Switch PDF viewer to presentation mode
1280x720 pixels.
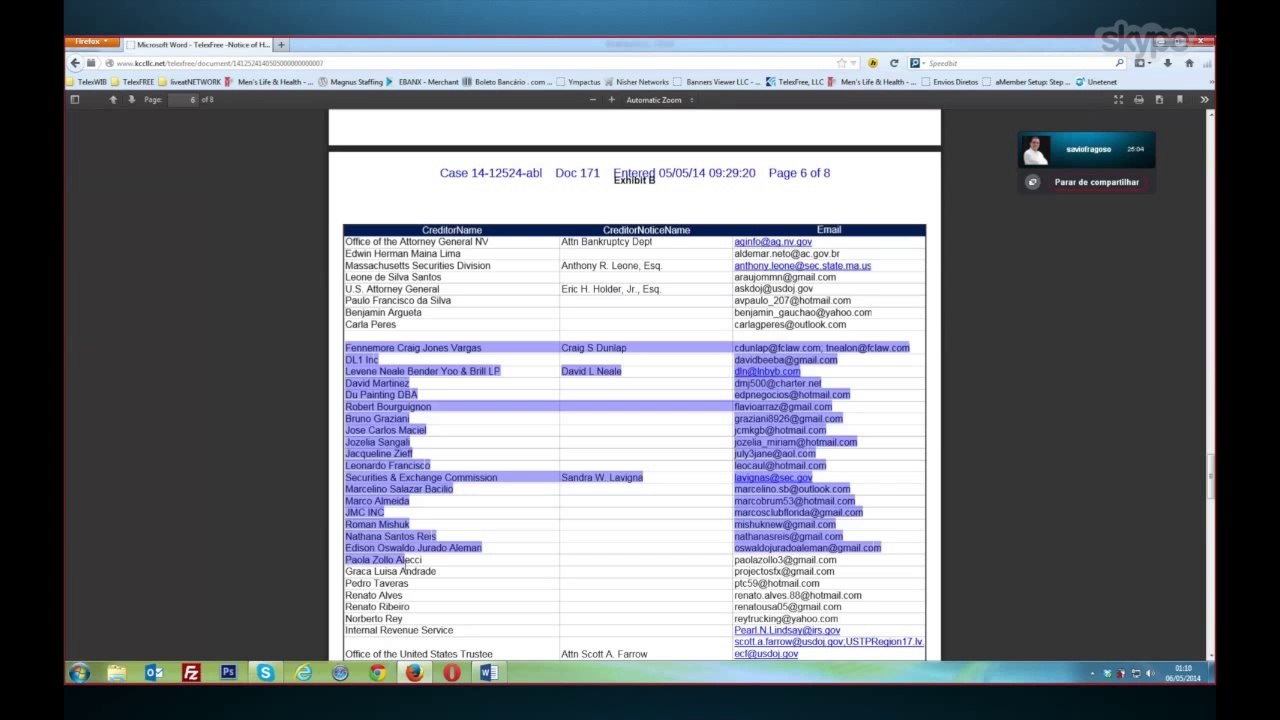(x=1118, y=100)
